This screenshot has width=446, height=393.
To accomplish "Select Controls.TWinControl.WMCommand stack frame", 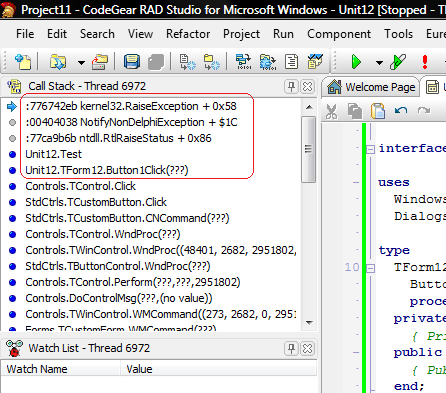I will pyautogui.click(x=161, y=314).
